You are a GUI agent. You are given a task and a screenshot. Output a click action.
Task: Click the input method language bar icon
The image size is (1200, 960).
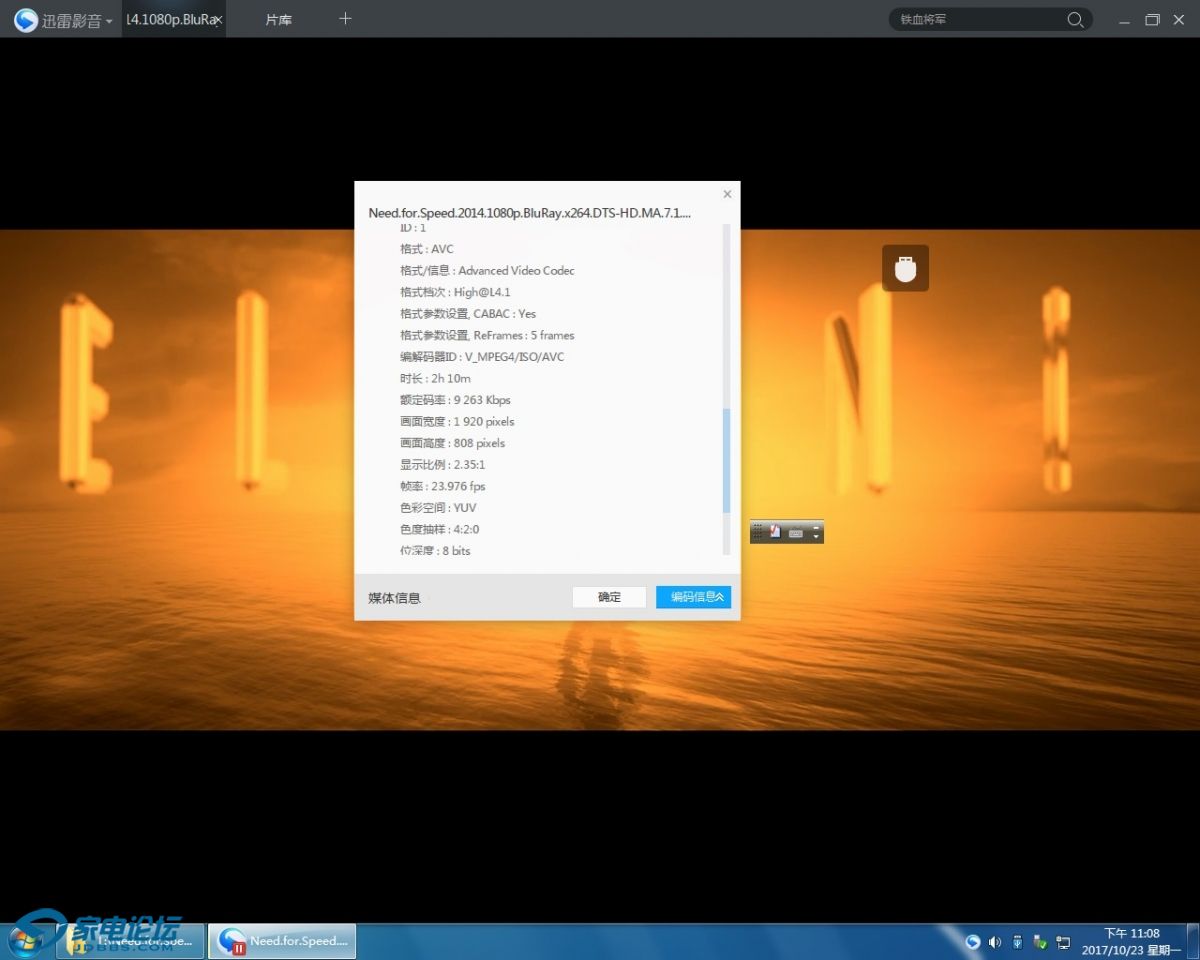tap(775, 532)
